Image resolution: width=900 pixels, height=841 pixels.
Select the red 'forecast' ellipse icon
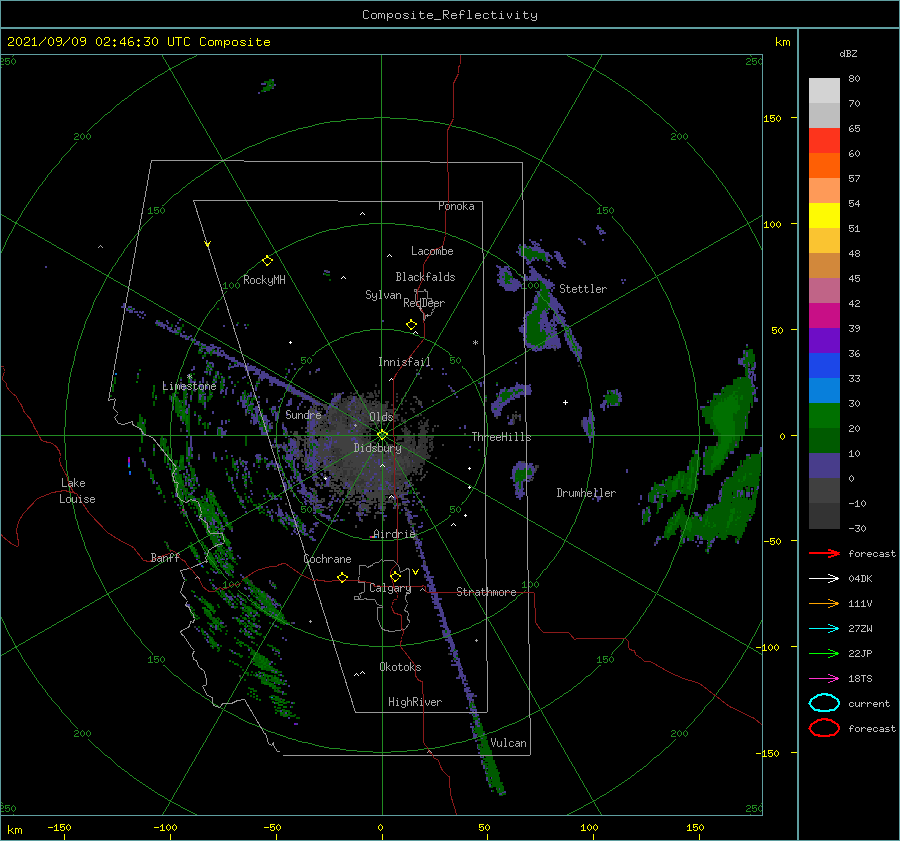click(824, 728)
